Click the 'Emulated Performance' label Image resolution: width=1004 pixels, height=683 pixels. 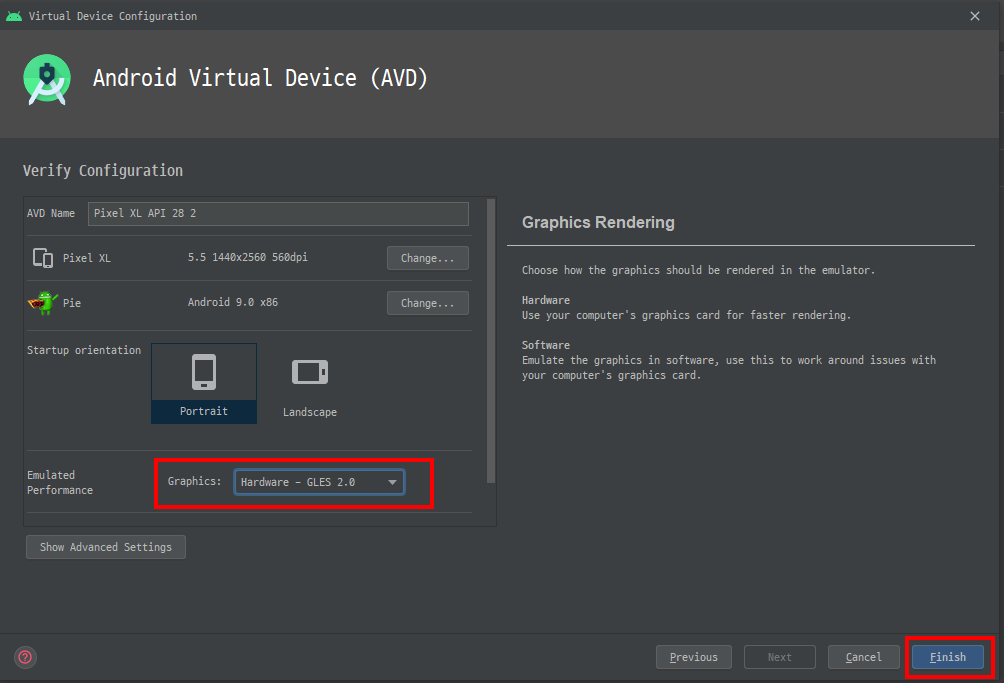[x=60, y=483]
